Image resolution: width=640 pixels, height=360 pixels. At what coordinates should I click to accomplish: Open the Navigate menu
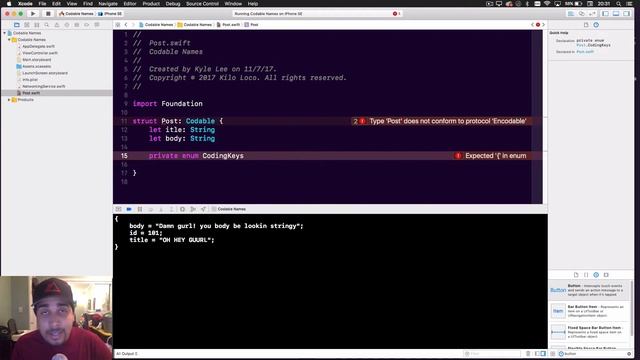[108, 4]
